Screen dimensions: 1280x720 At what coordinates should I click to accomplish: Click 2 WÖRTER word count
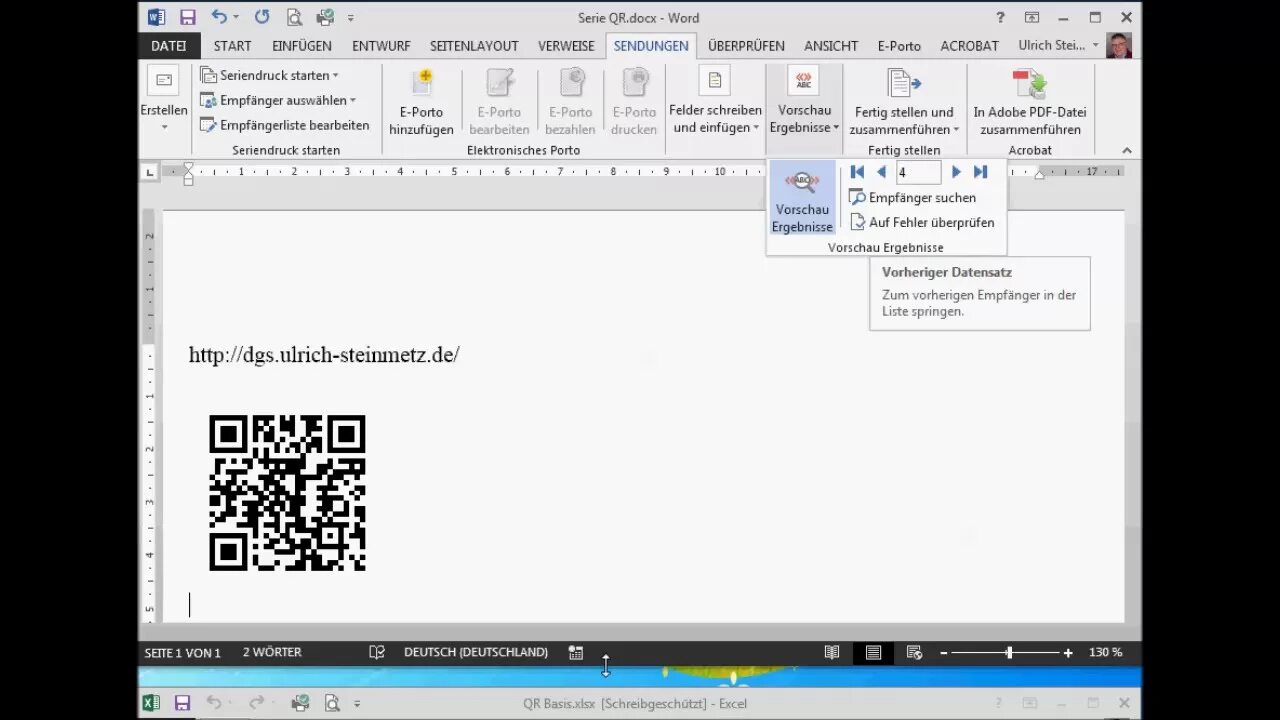272,652
